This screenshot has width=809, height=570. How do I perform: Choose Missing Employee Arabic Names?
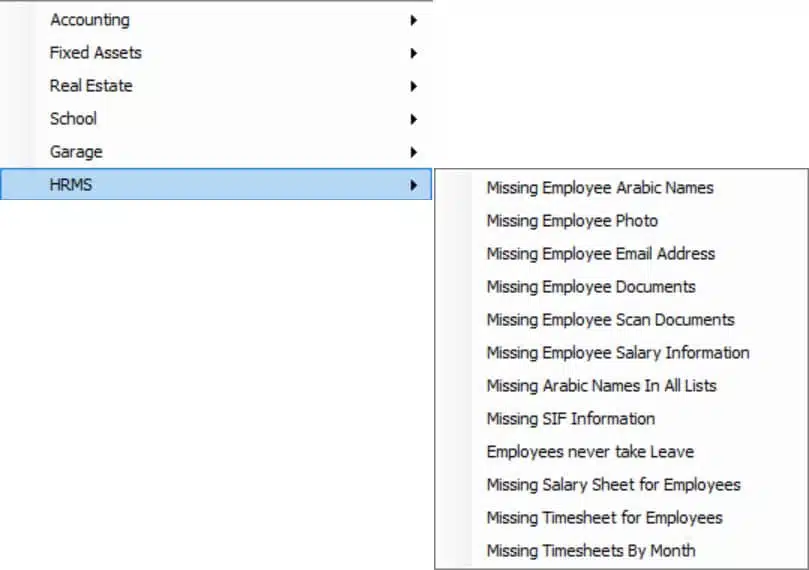pyautogui.click(x=621, y=188)
